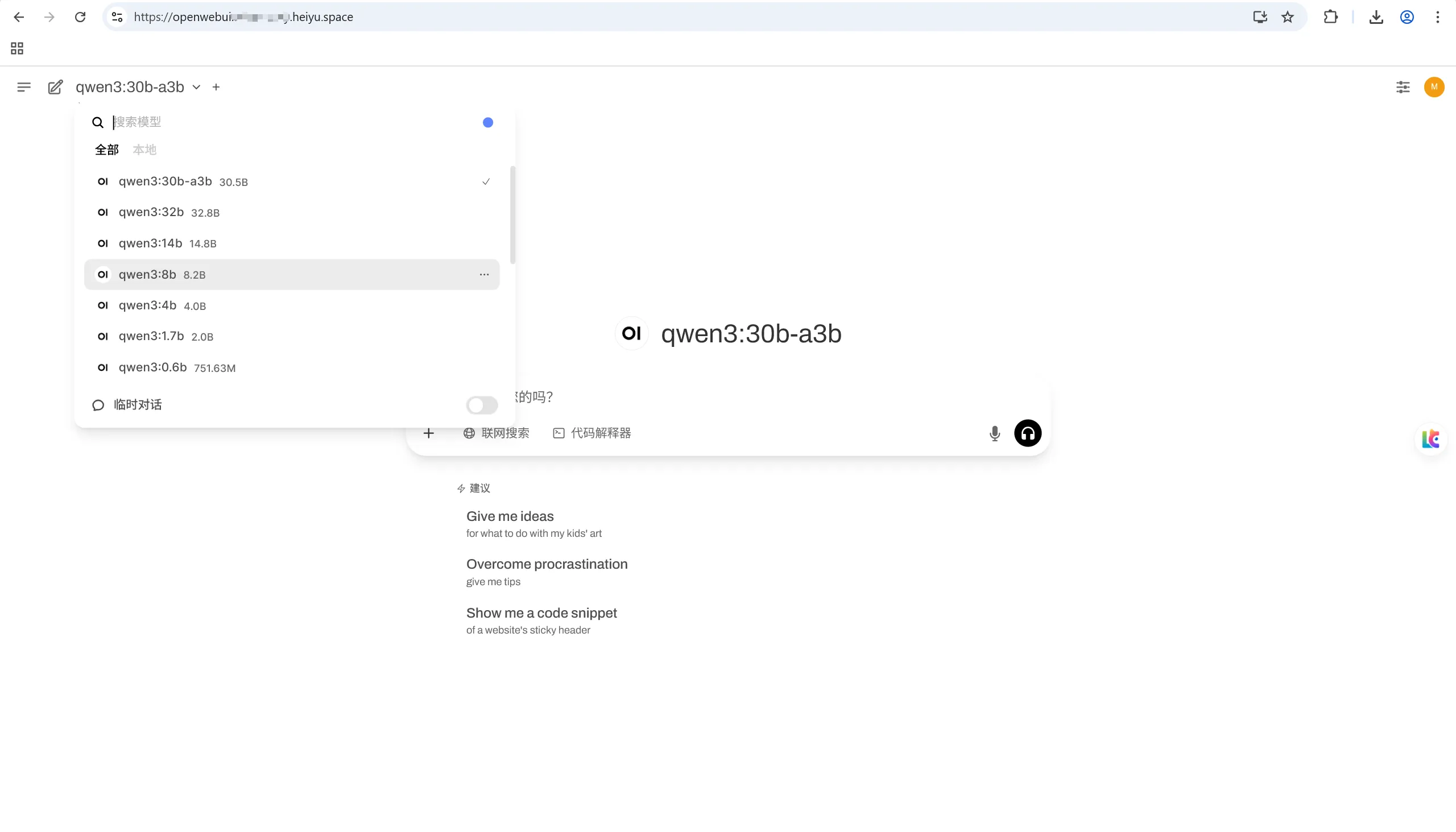
Task: Click the blue status dot beside the search field
Action: (x=488, y=122)
